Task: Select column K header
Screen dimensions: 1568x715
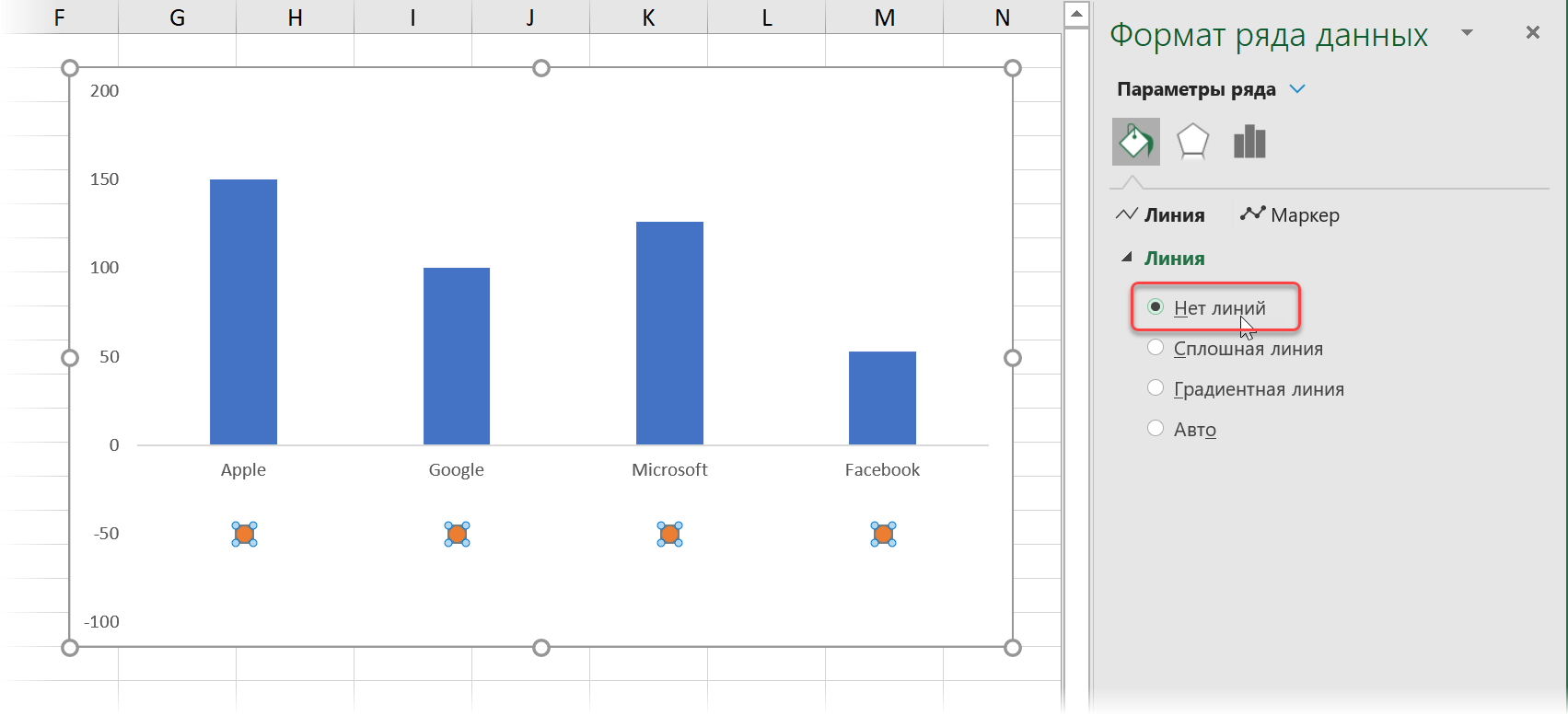Action: [x=648, y=17]
